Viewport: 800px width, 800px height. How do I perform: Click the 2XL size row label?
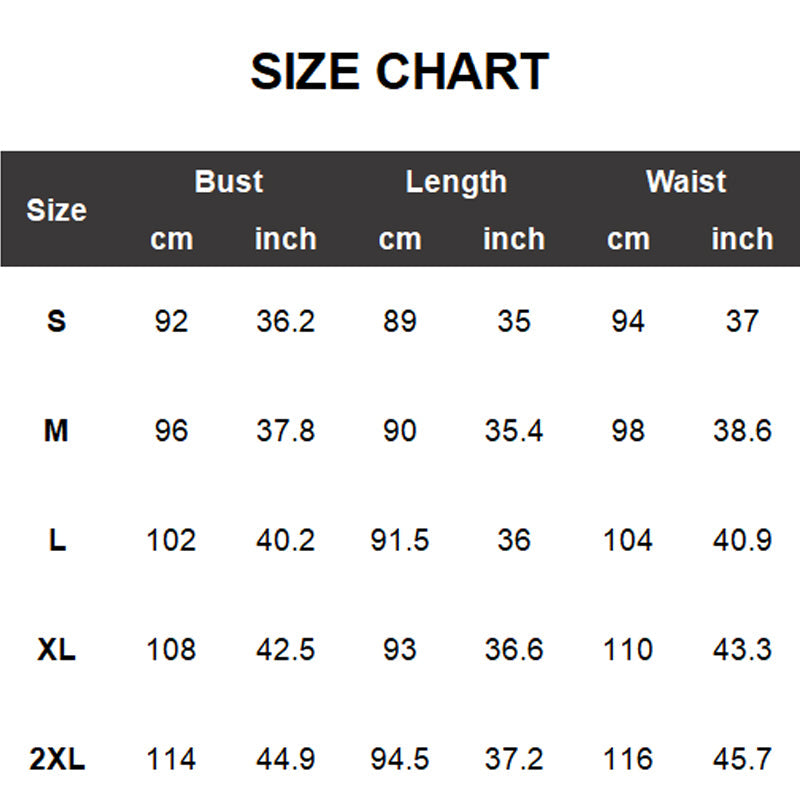[x=57, y=760]
